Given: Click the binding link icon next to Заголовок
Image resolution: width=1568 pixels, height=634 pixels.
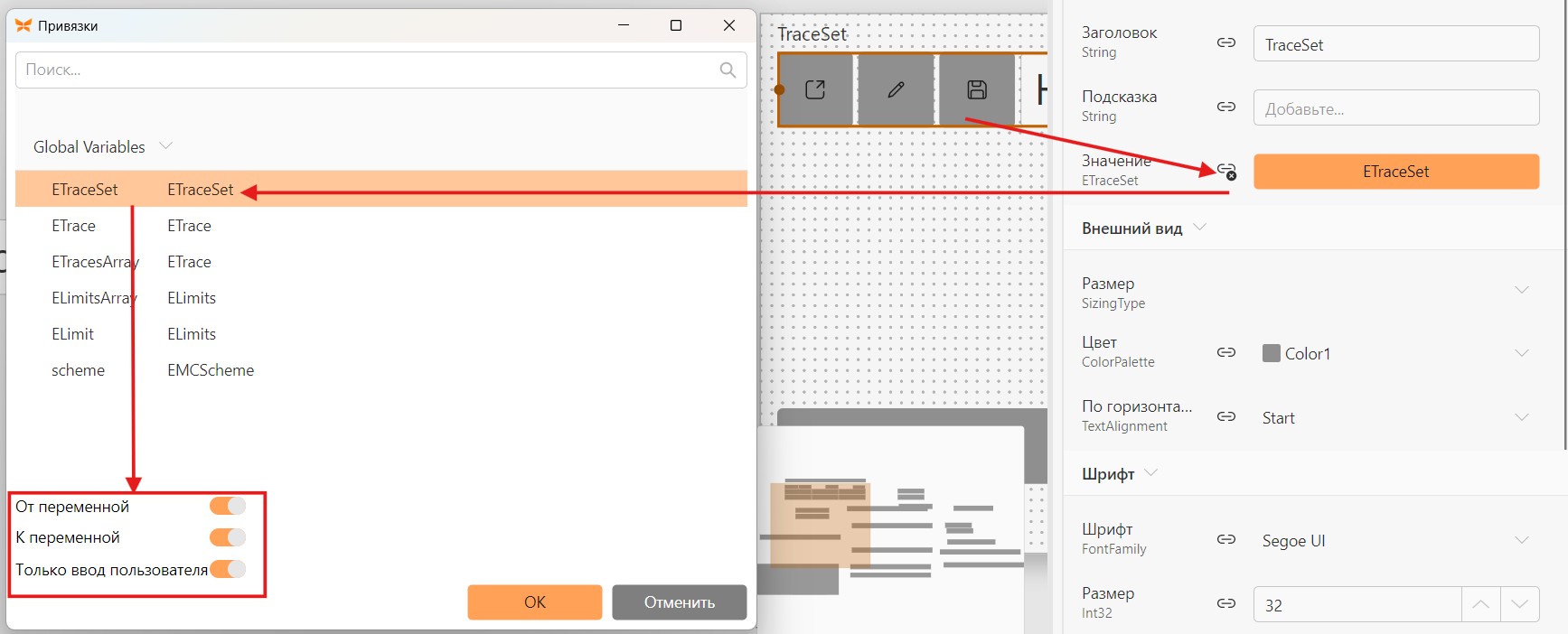Looking at the screenshot, I should pyautogui.click(x=1226, y=42).
